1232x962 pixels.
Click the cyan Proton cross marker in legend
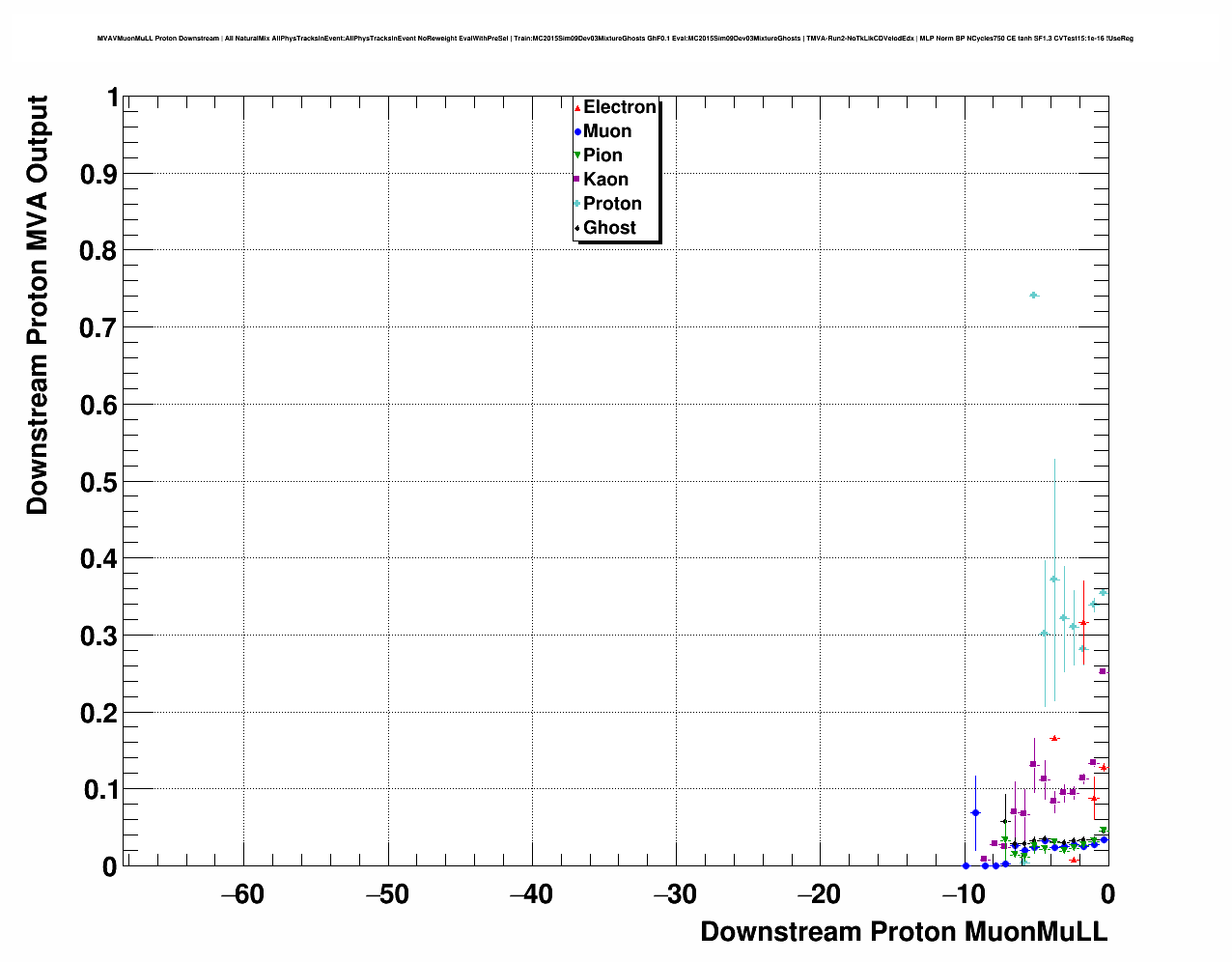click(x=577, y=204)
